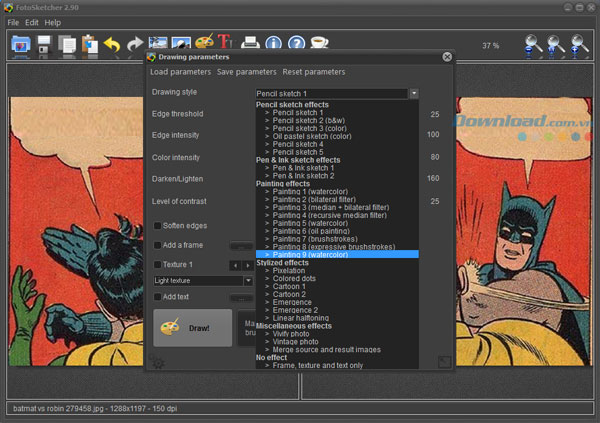Viewport: 600px width, 423px height.
Task: Print the picture with the printer icon
Action: coord(250,42)
